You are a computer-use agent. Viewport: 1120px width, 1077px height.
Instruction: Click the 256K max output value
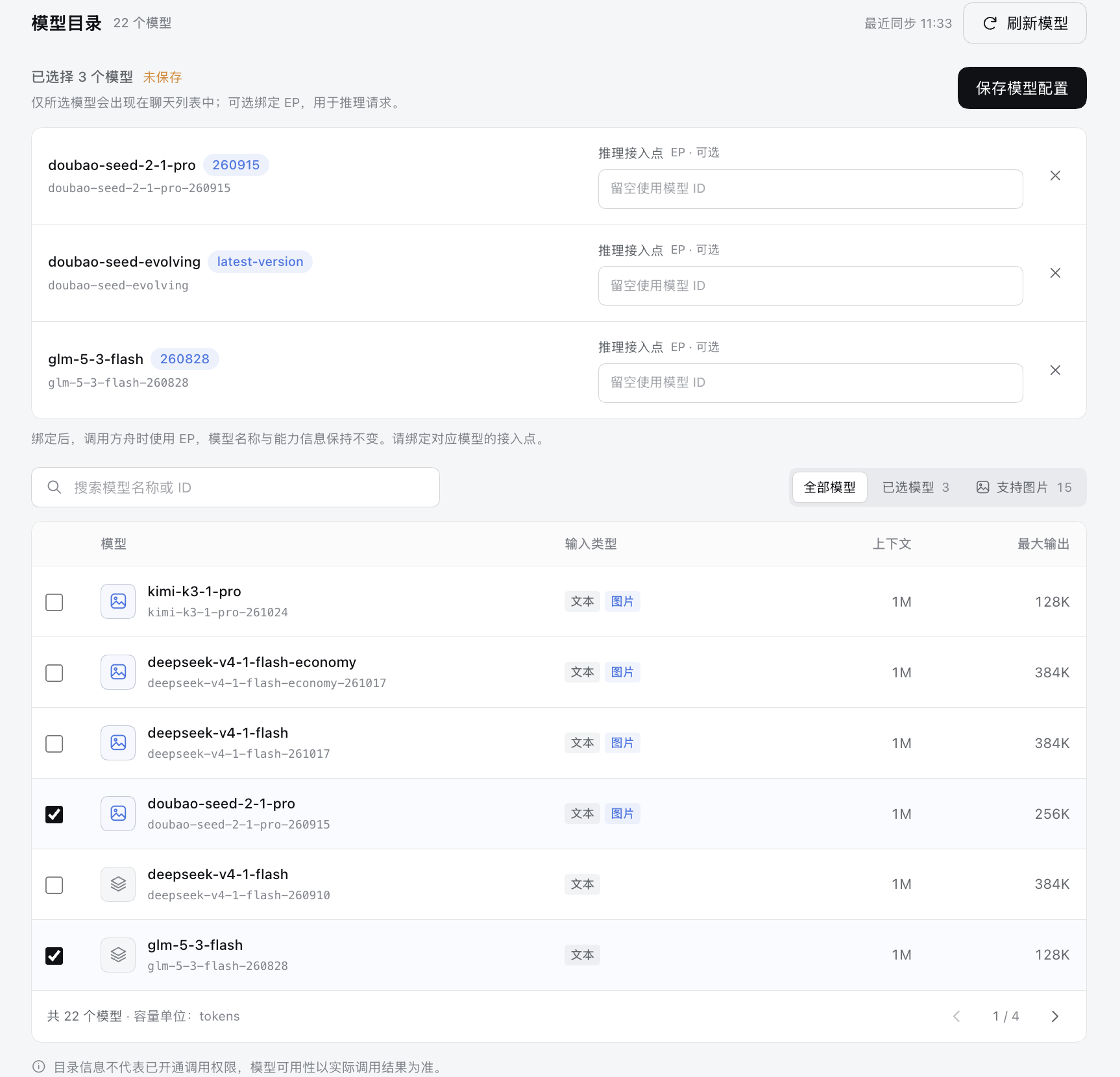[1052, 814]
